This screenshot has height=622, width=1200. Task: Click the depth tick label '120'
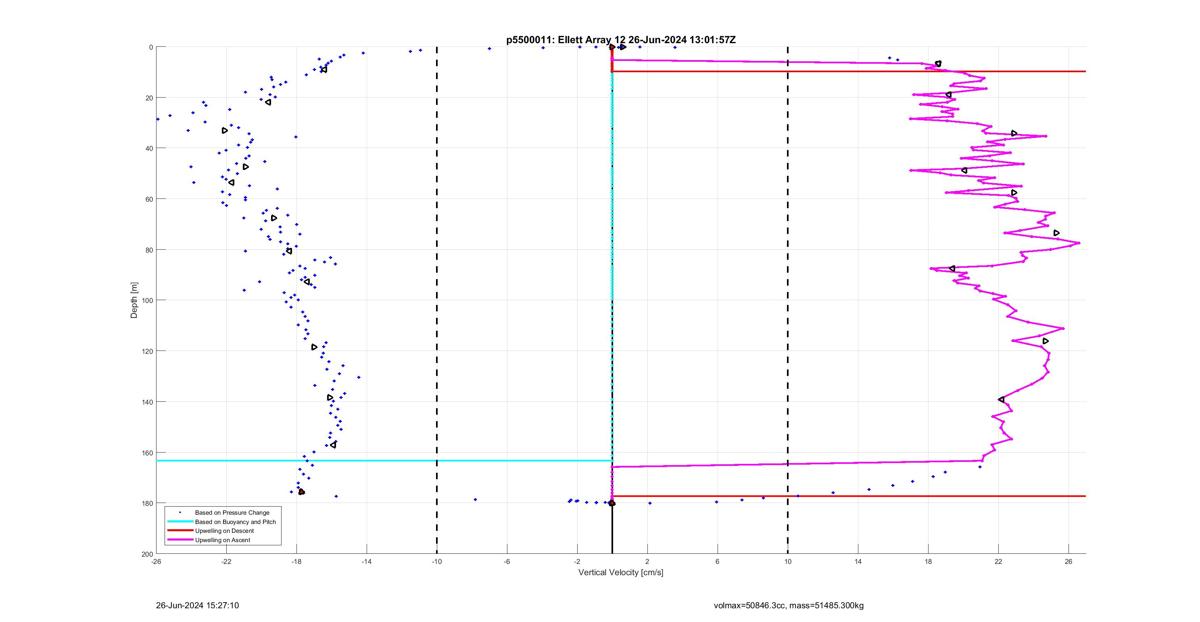pyautogui.click(x=146, y=351)
